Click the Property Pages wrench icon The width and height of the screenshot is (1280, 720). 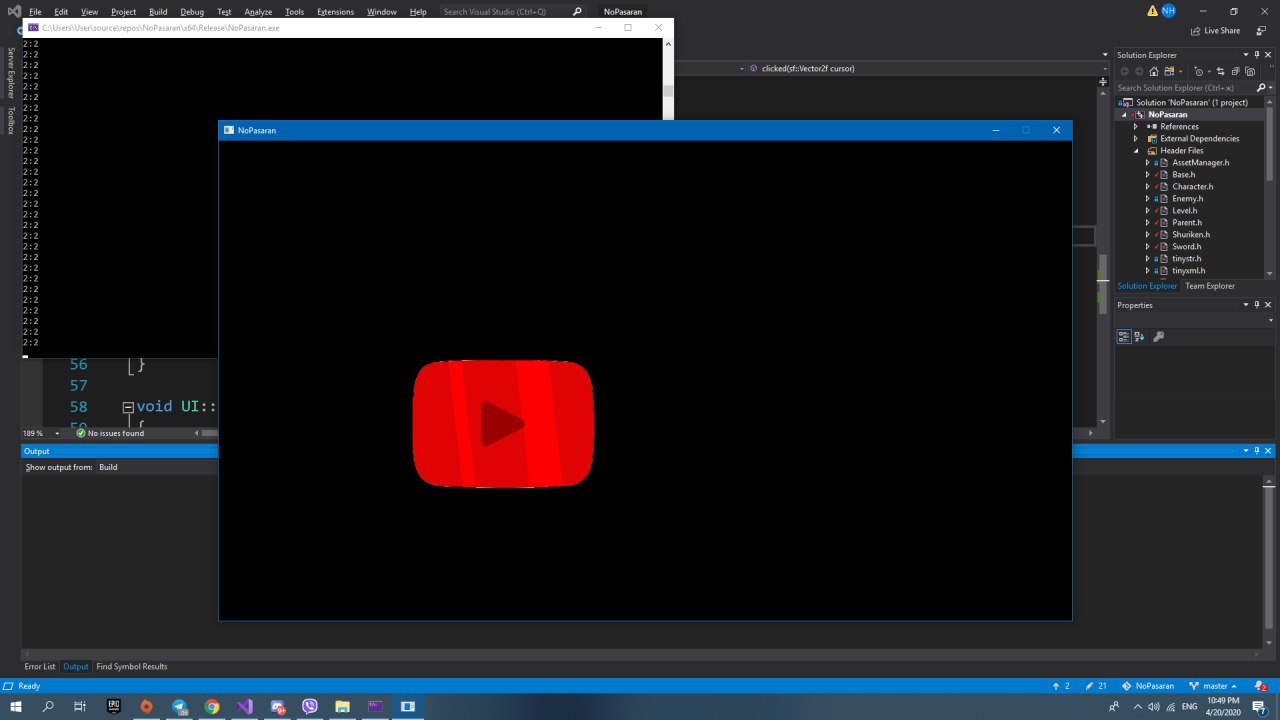click(1158, 337)
